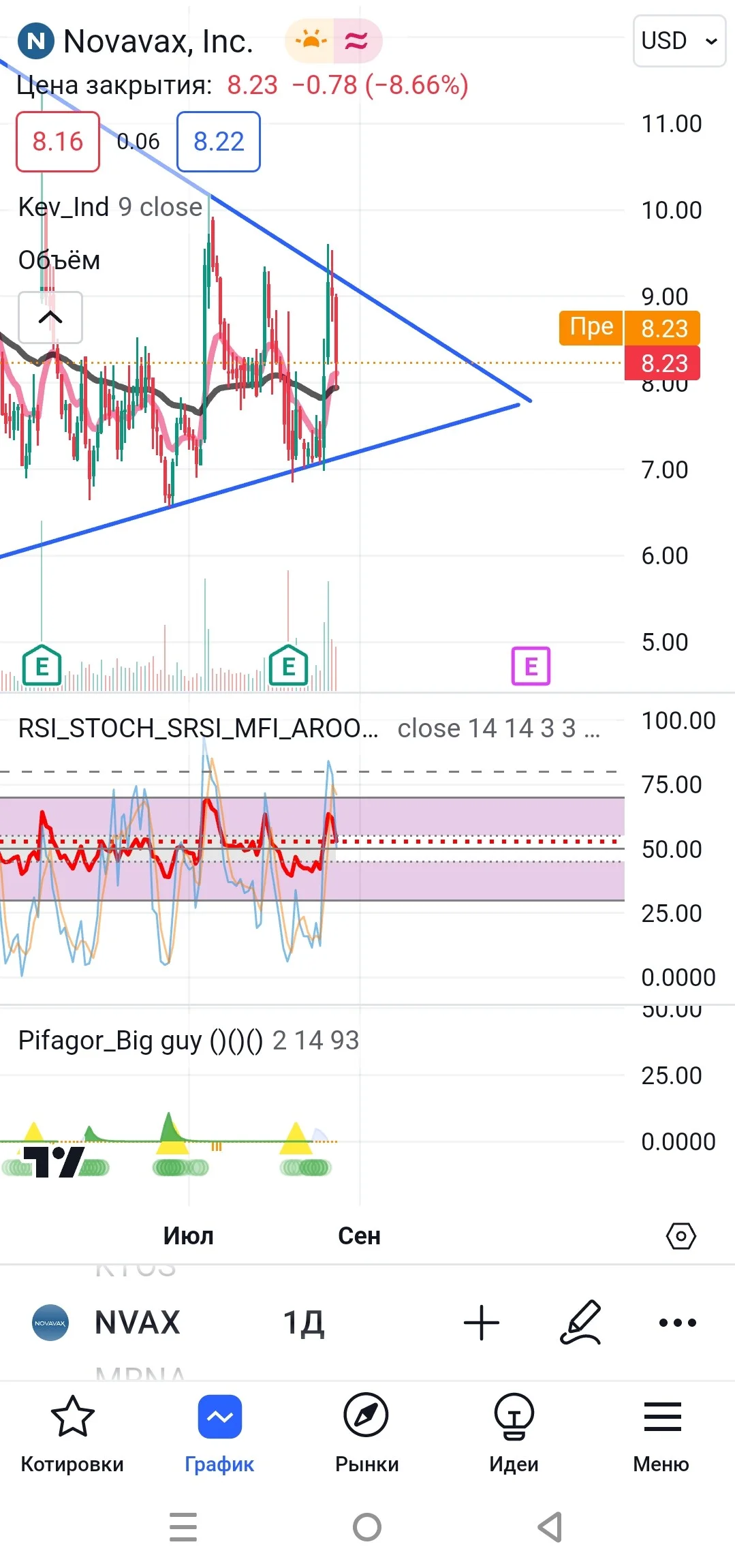
Task: Tap the Июл month label on time axis
Action: [x=189, y=1236]
